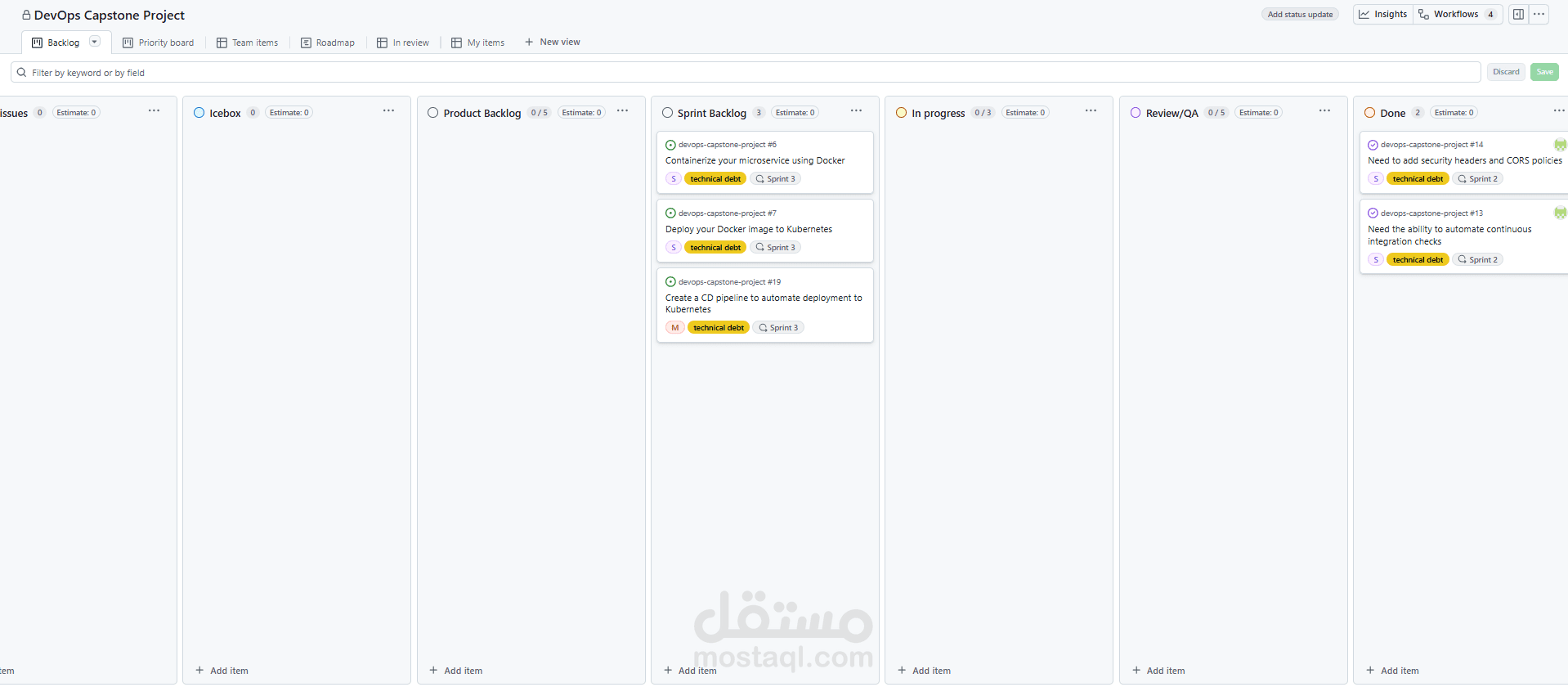Click the S size badge on card #6
The width and height of the screenshot is (1568, 687).
click(673, 179)
